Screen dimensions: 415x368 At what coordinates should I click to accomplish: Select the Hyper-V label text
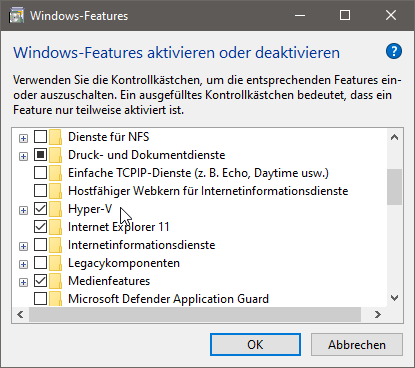pyautogui.click(x=90, y=209)
